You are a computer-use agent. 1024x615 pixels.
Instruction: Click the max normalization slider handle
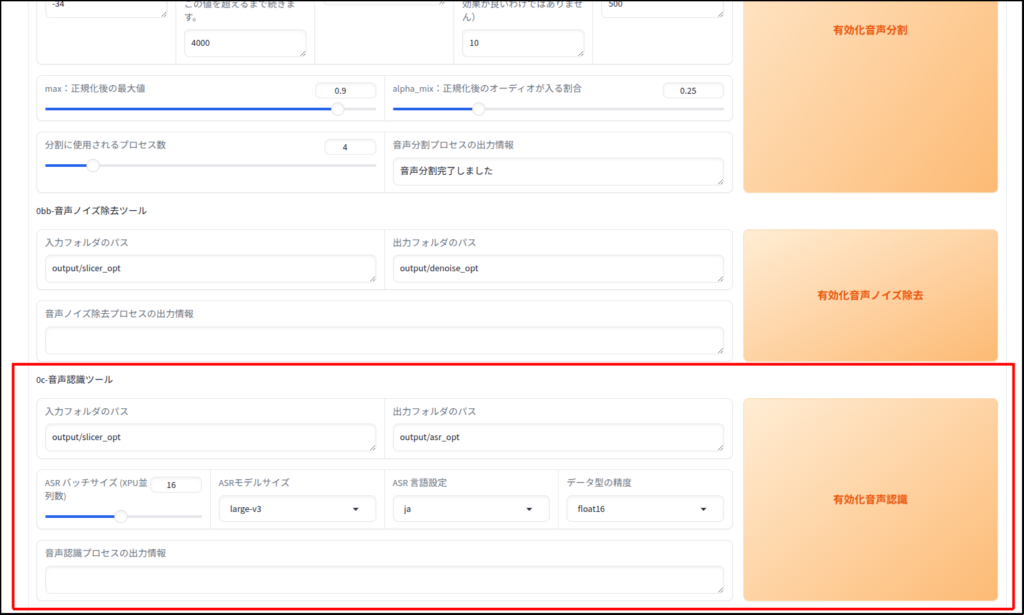coord(338,109)
